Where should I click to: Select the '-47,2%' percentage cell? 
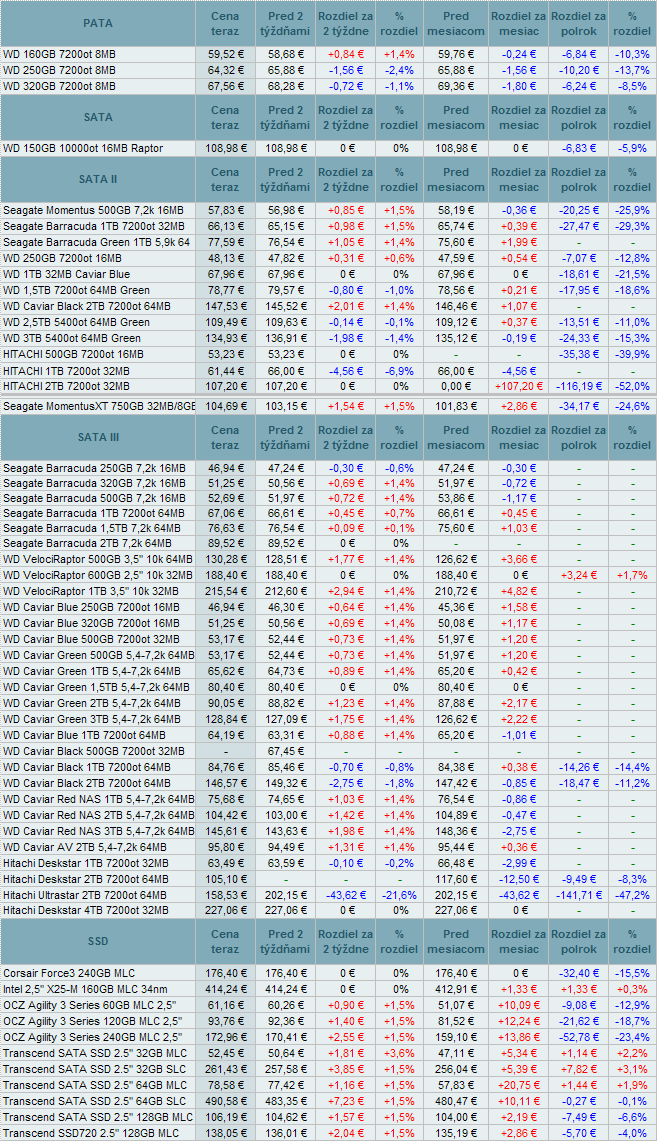[632, 895]
